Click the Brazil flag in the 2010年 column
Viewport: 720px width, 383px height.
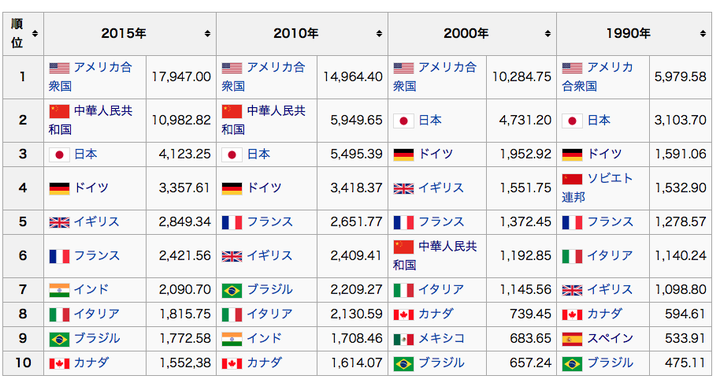pos(232,290)
